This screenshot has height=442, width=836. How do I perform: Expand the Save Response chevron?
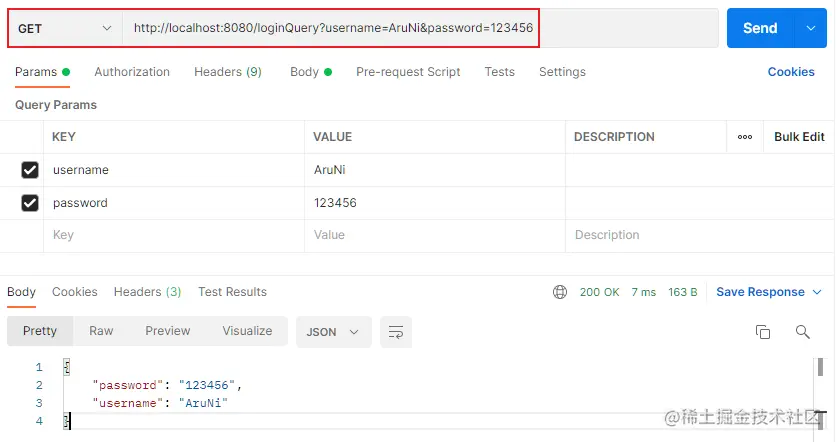point(817,292)
